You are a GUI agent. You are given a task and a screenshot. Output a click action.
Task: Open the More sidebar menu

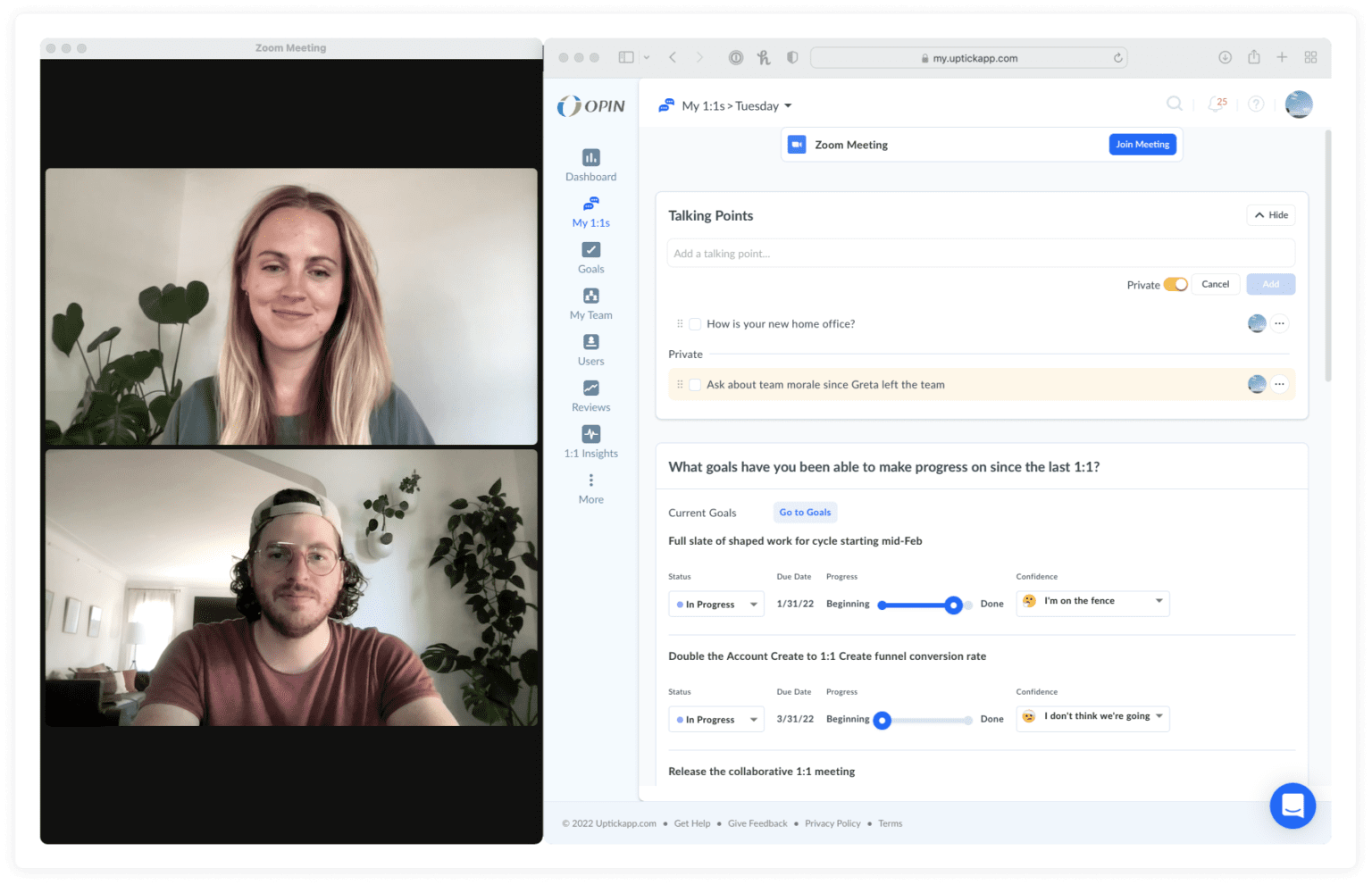[x=590, y=488]
